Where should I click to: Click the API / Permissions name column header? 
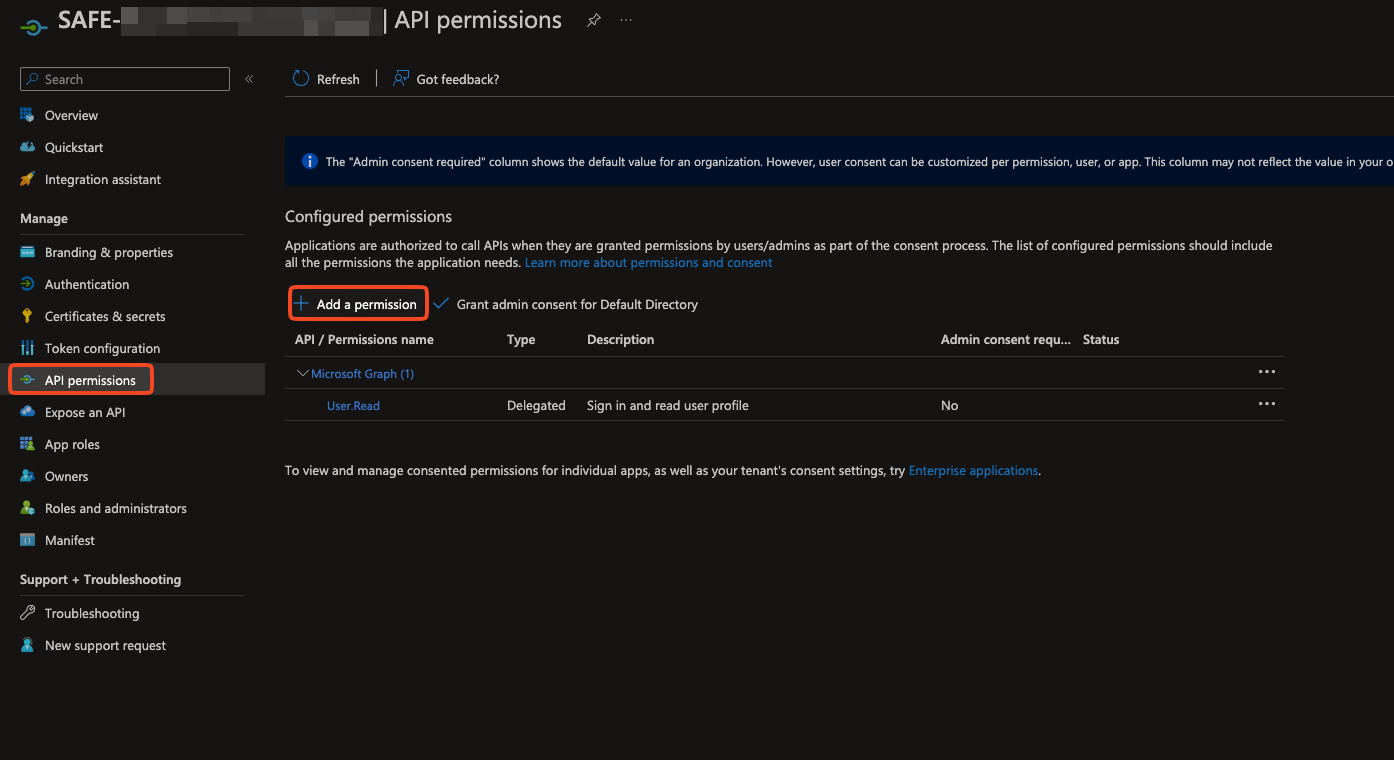[x=364, y=339]
